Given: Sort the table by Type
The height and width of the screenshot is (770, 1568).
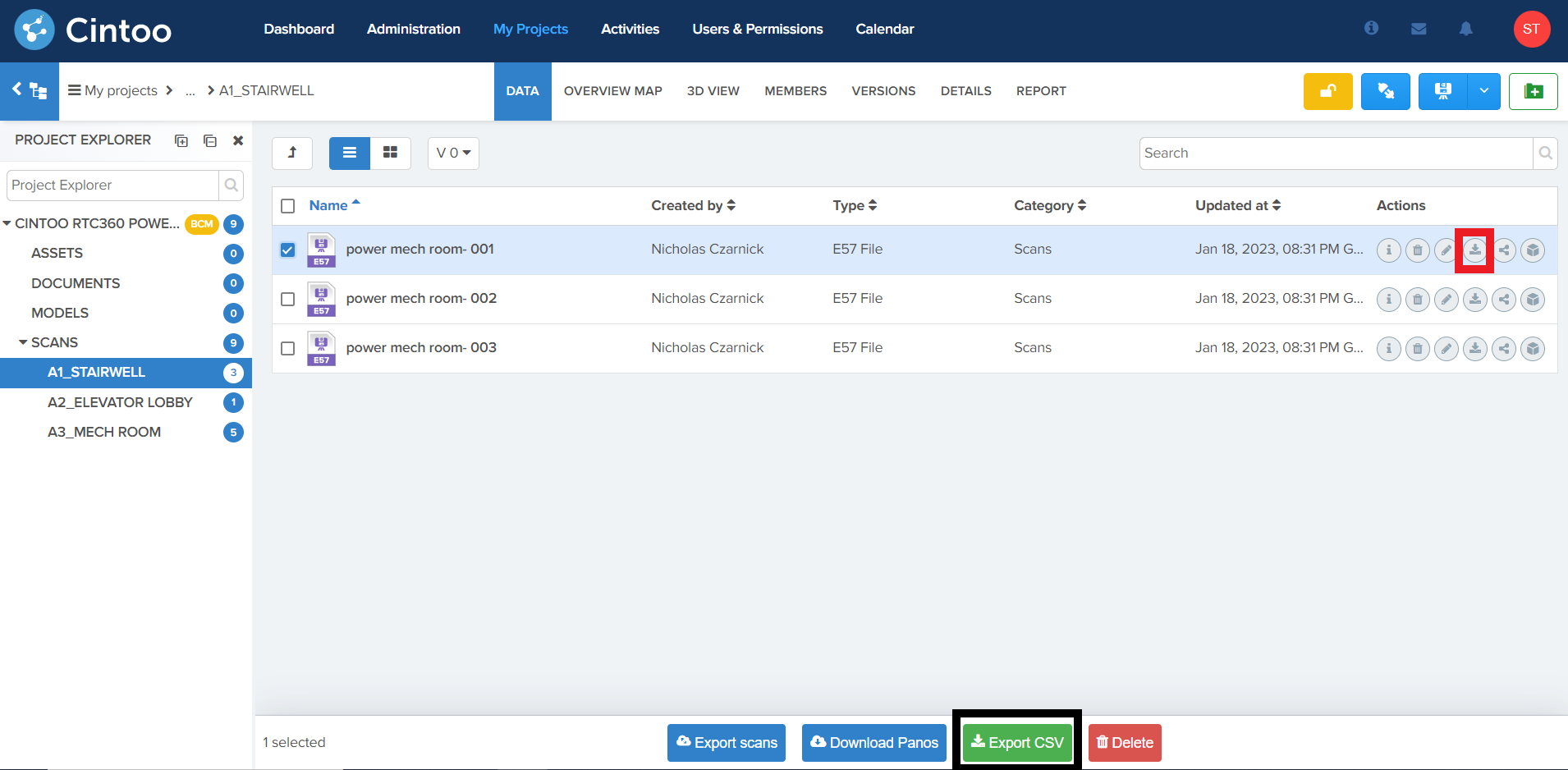Looking at the screenshot, I should [x=855, y=205].
